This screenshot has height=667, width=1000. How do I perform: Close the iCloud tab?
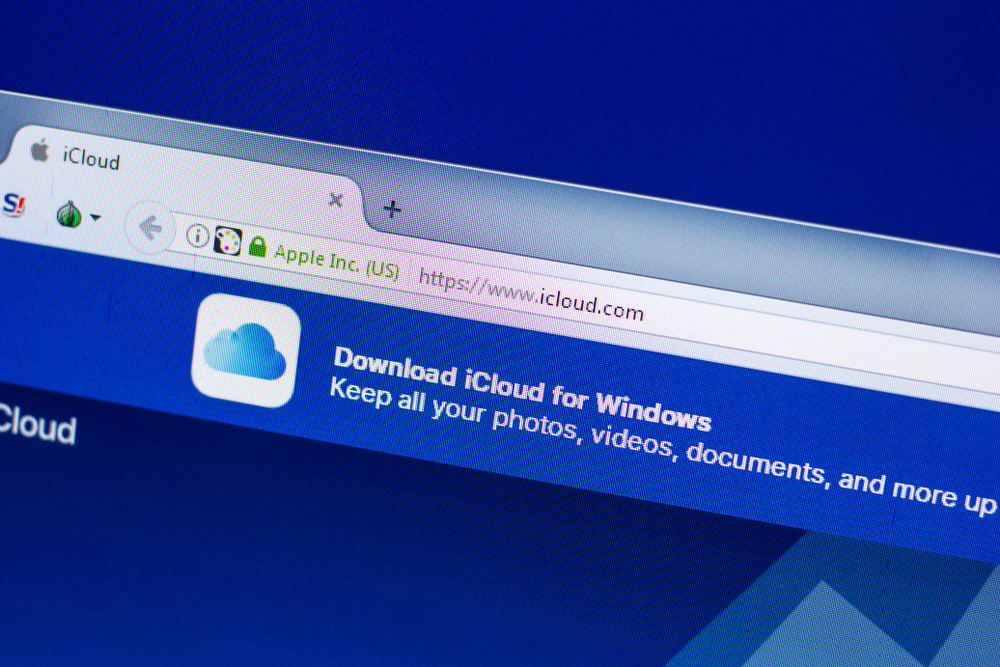[x=335, y=200]
